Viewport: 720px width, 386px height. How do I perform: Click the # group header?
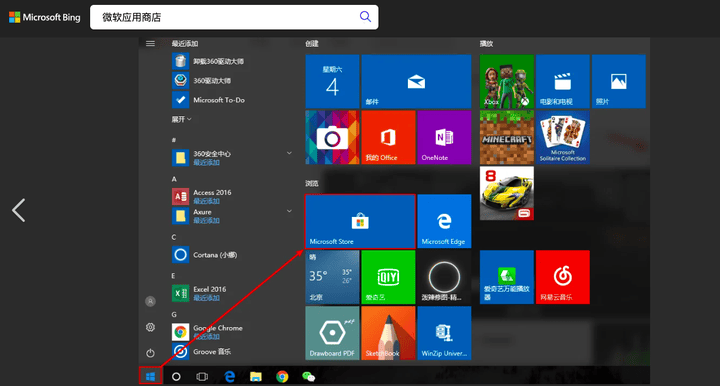tap(174, 140)
